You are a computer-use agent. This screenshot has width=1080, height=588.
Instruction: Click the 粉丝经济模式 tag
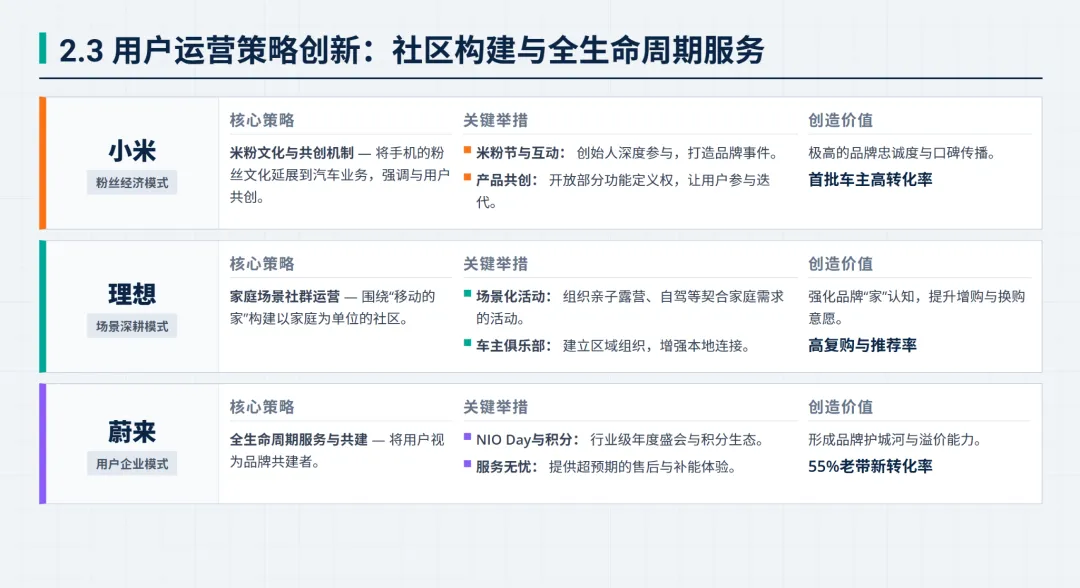click(x=132, y=182)
